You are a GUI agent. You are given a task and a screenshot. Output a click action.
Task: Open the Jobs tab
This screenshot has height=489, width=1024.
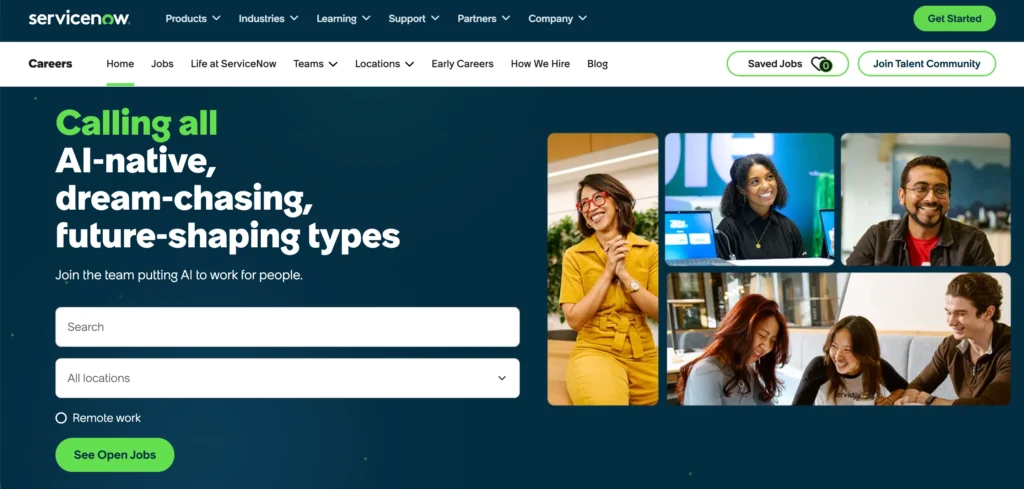pos(162,64)
